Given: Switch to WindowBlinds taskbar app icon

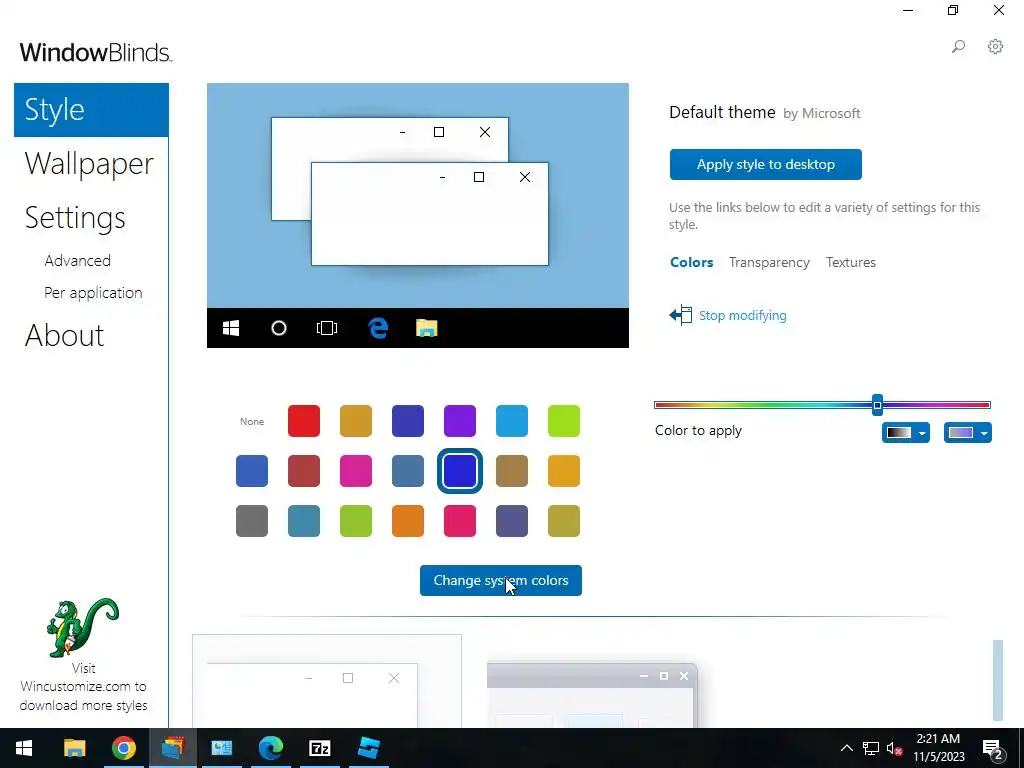Looking at the screenshot, I should (172, 748).
